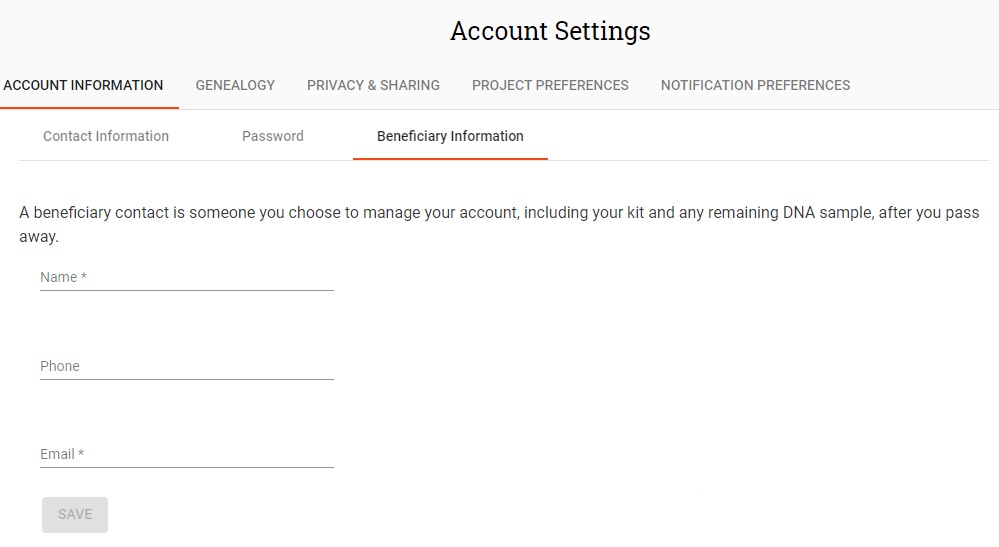Open the Password sub-tab

point(273,136)
